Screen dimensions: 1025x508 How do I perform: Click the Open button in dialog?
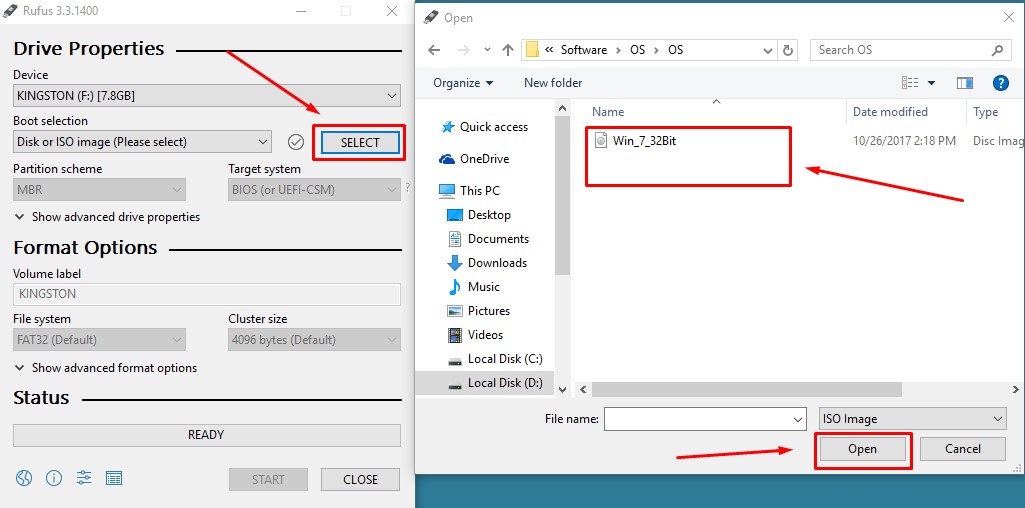[862, 449]
